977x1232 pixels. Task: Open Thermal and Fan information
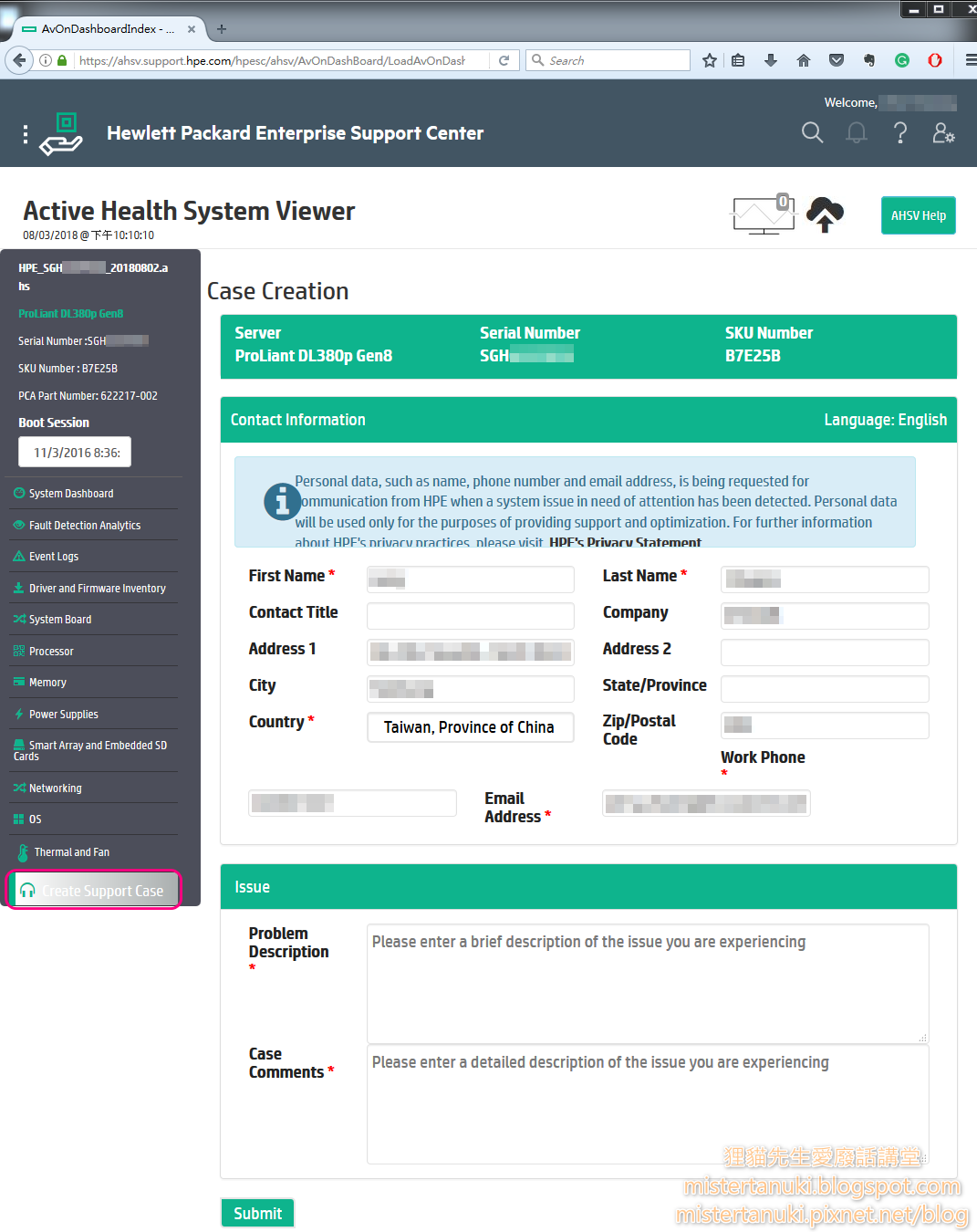click(x=70, y=851)
